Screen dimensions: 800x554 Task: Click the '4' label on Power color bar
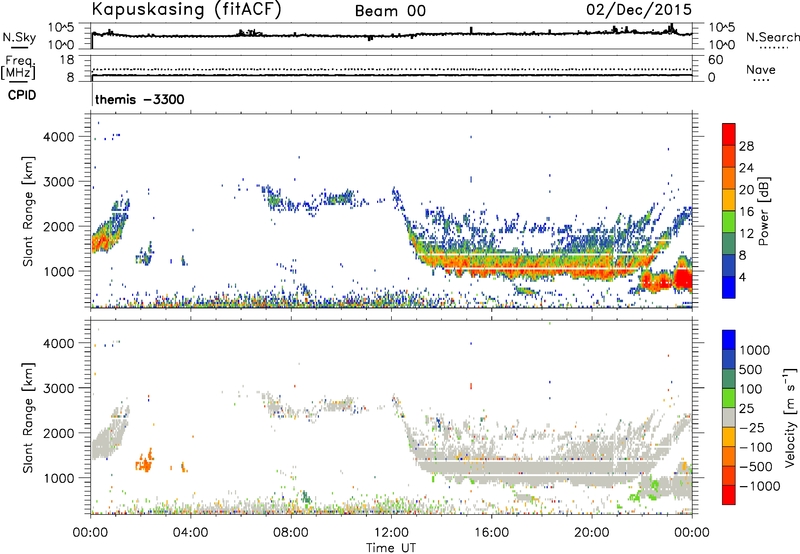tap(742, 278)
